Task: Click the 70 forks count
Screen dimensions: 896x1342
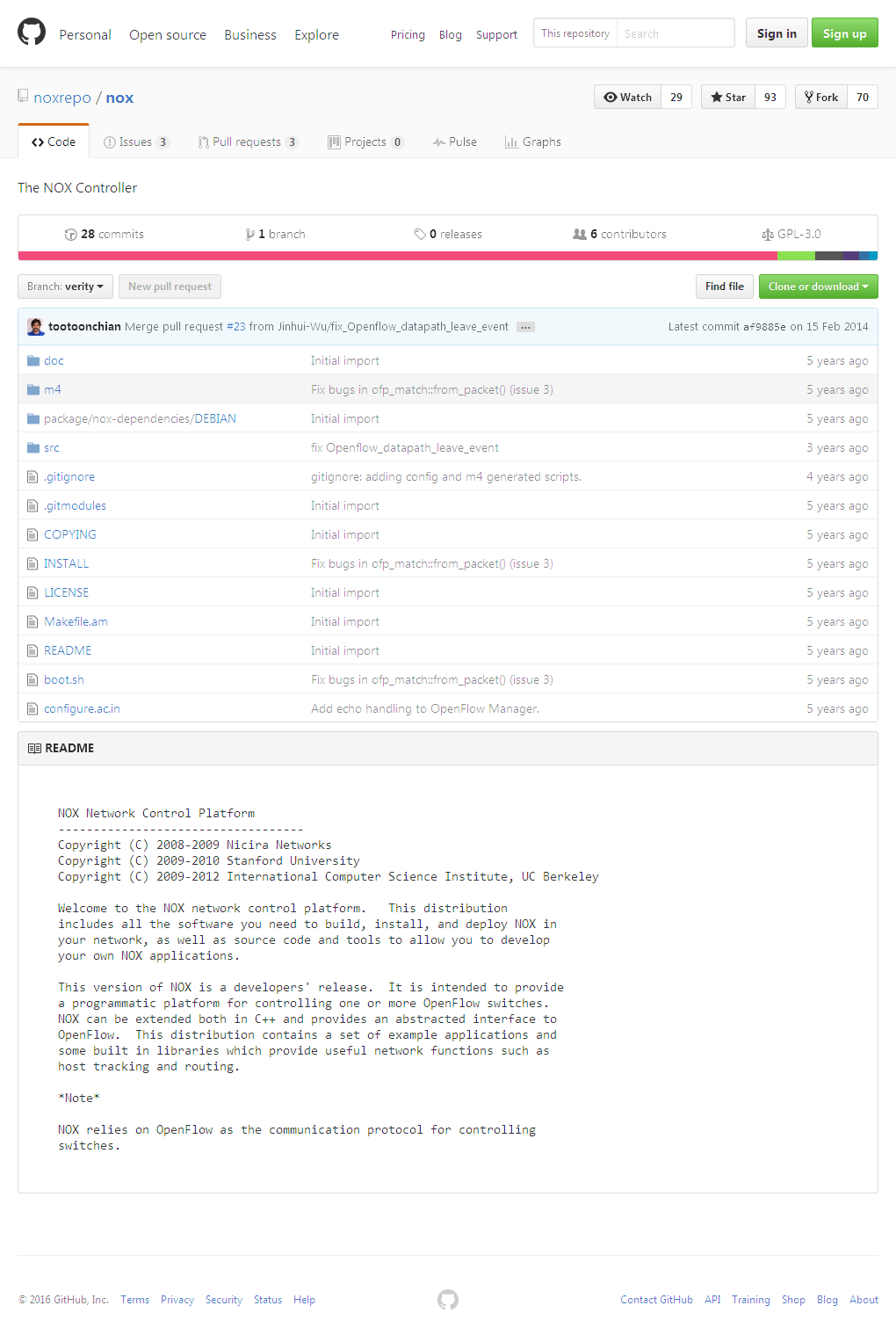Action: coord(863,97)
